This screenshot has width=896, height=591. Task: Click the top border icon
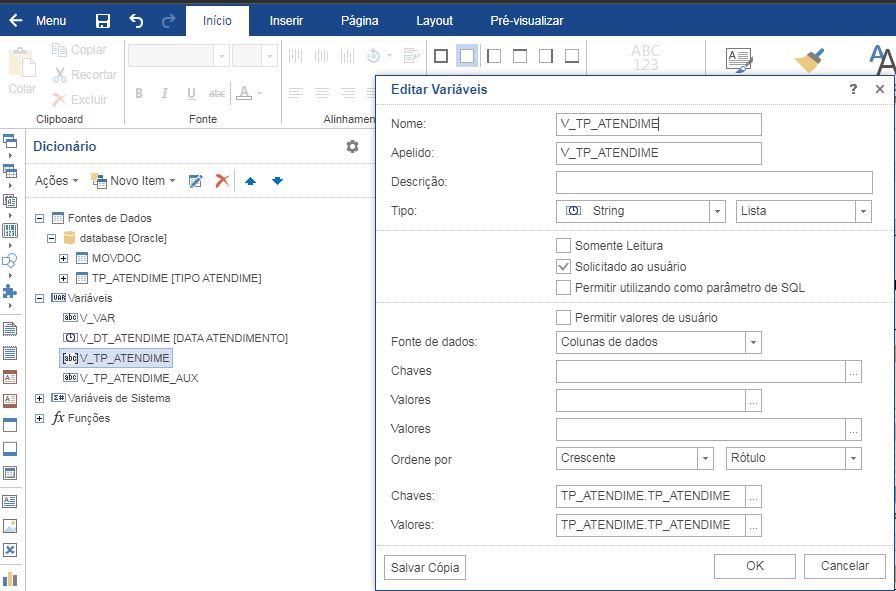coord(520,56)
